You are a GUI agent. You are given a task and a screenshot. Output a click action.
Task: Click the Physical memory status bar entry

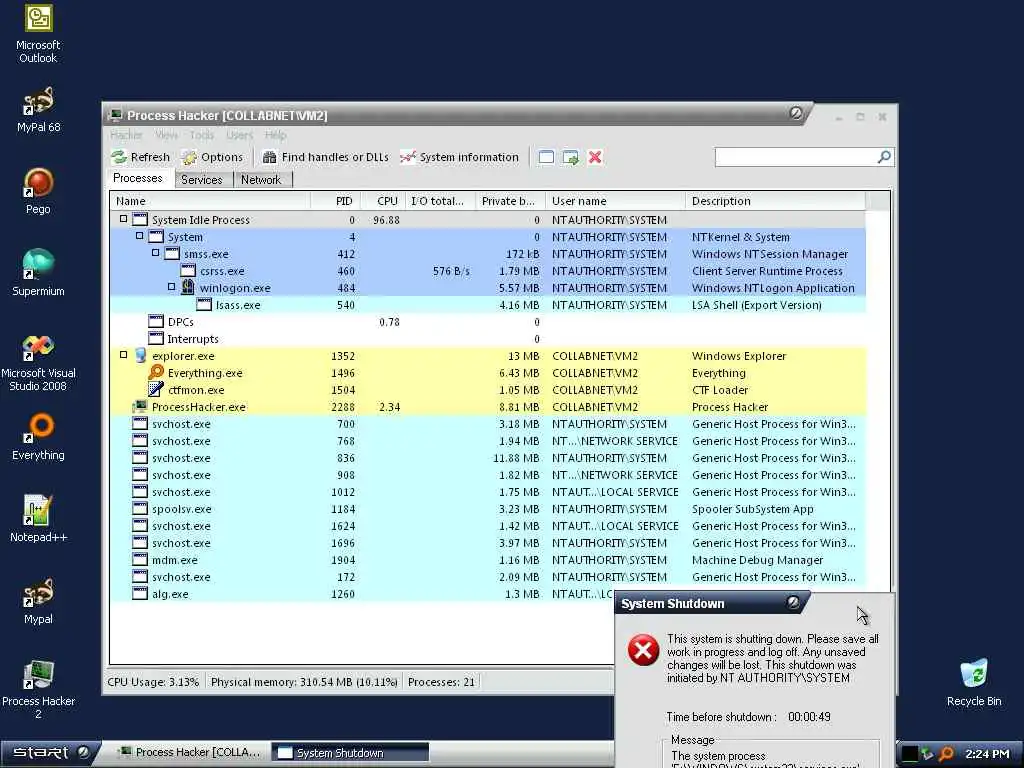(304, 682)
